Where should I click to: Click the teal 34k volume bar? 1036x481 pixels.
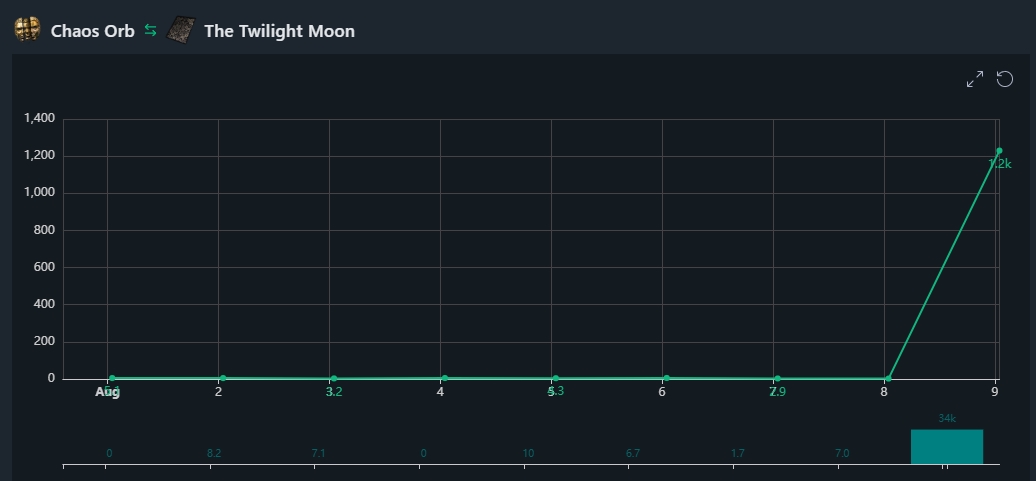click(x=947, y=447)
